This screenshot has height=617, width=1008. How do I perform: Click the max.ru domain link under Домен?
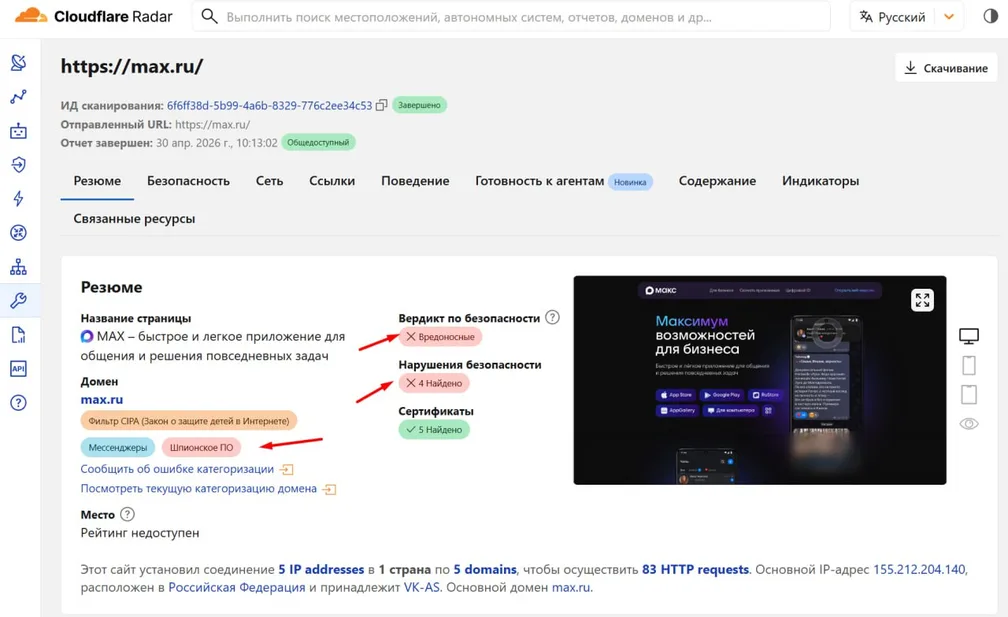point(102,399)
